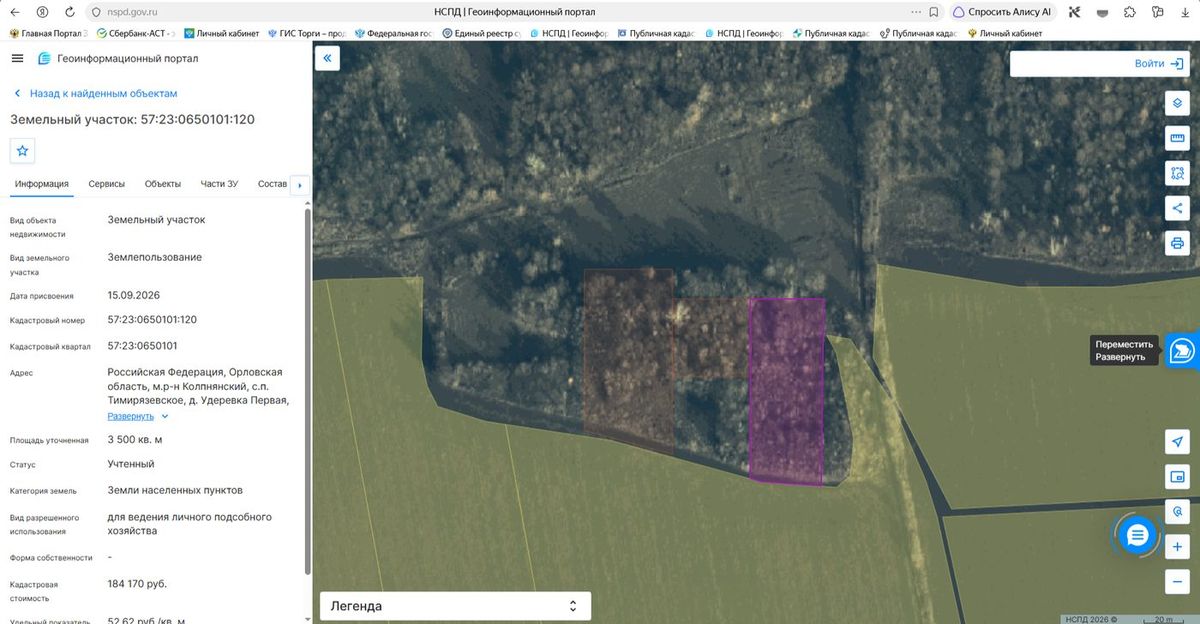Center the map on my location
Viewport: 1200px width, 624px height.
pyautogui.click(x=1177, y=442)
